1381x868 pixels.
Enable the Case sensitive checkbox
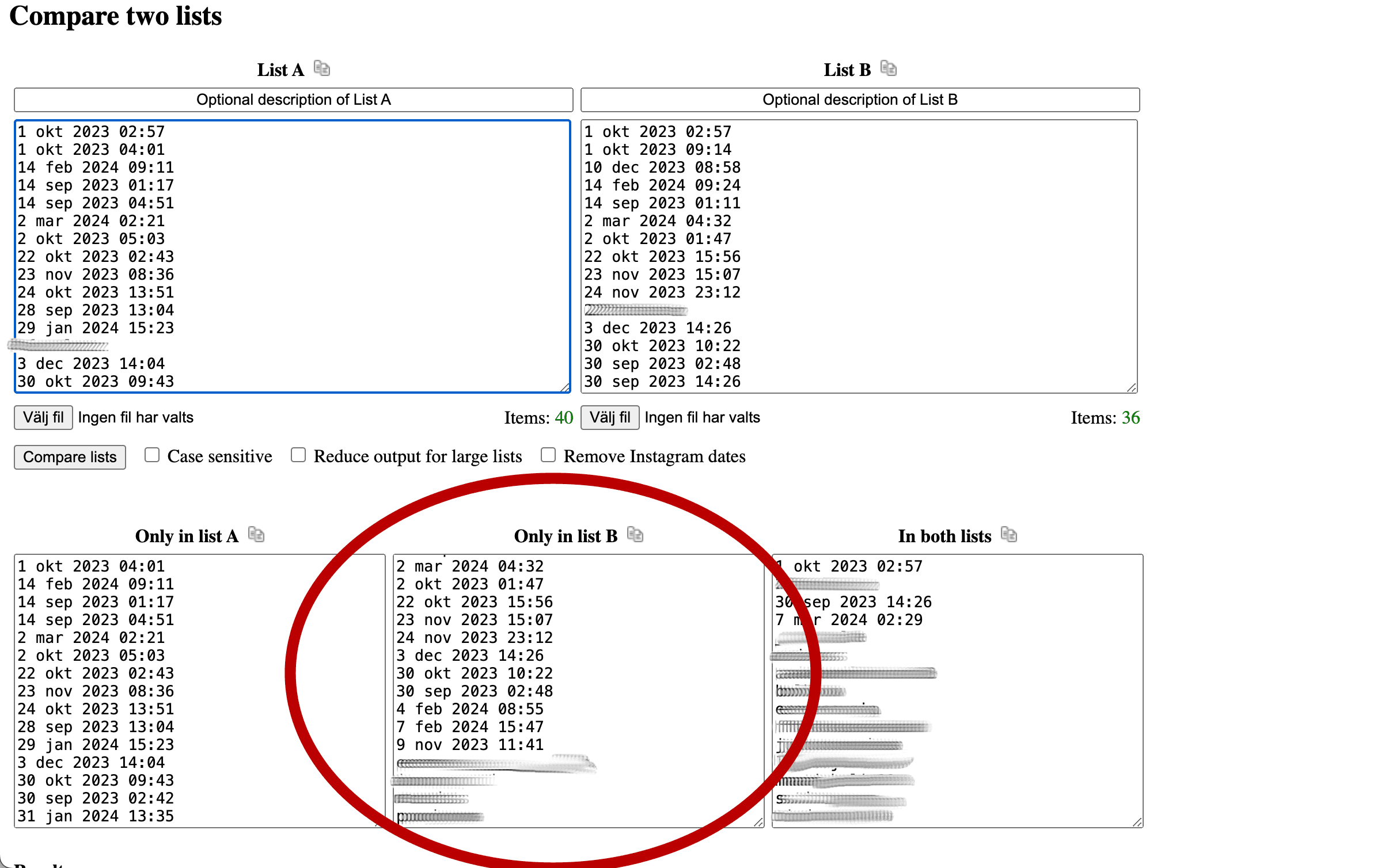(152, 455)
